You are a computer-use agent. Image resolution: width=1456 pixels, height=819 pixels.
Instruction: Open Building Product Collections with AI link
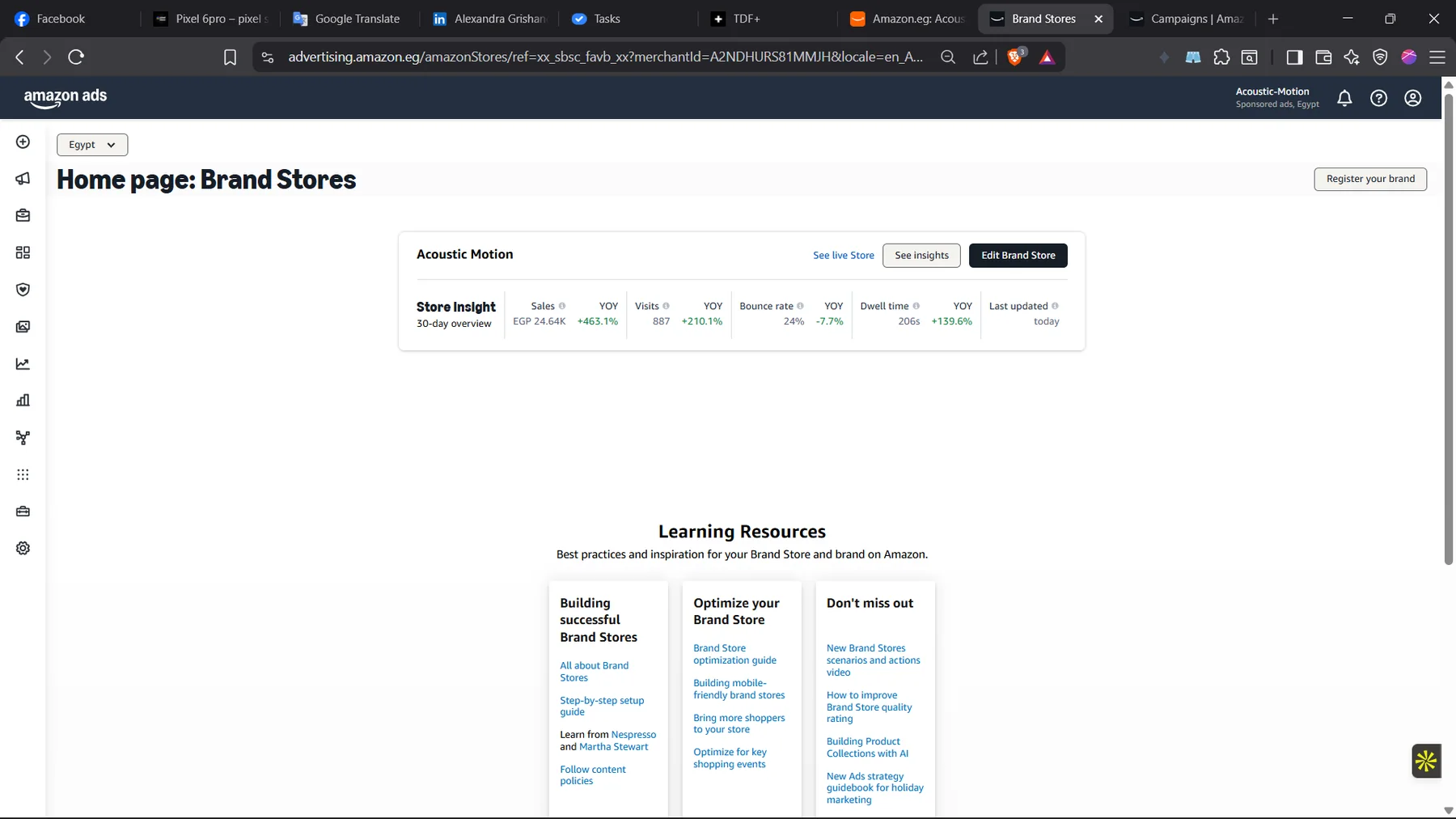click(867, 747)
